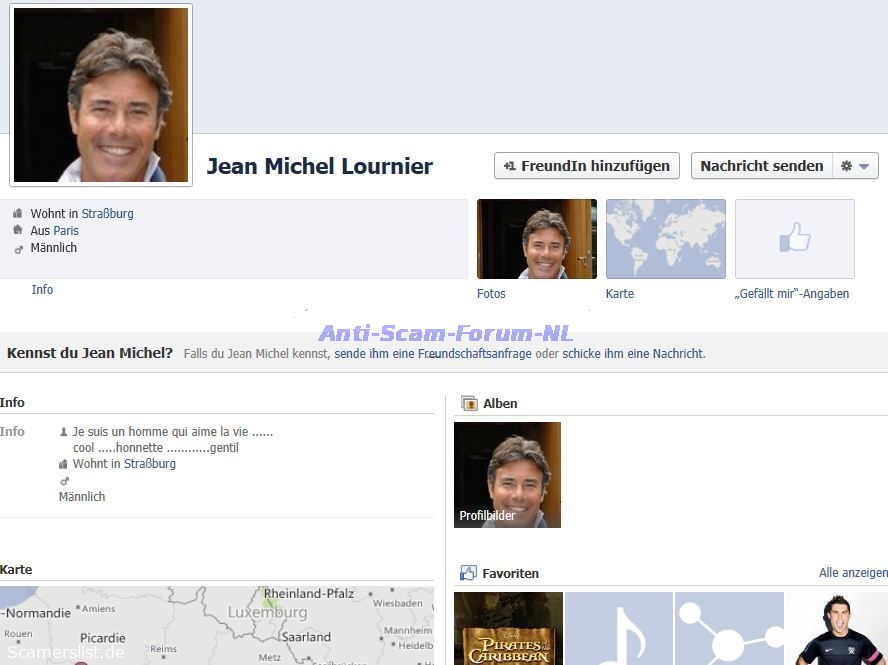Image resolution: width=888 pixels, height=665 pixels.
Task: Click the Favoriten thumbs-up section icon
Action: click(x=468, y=573)
